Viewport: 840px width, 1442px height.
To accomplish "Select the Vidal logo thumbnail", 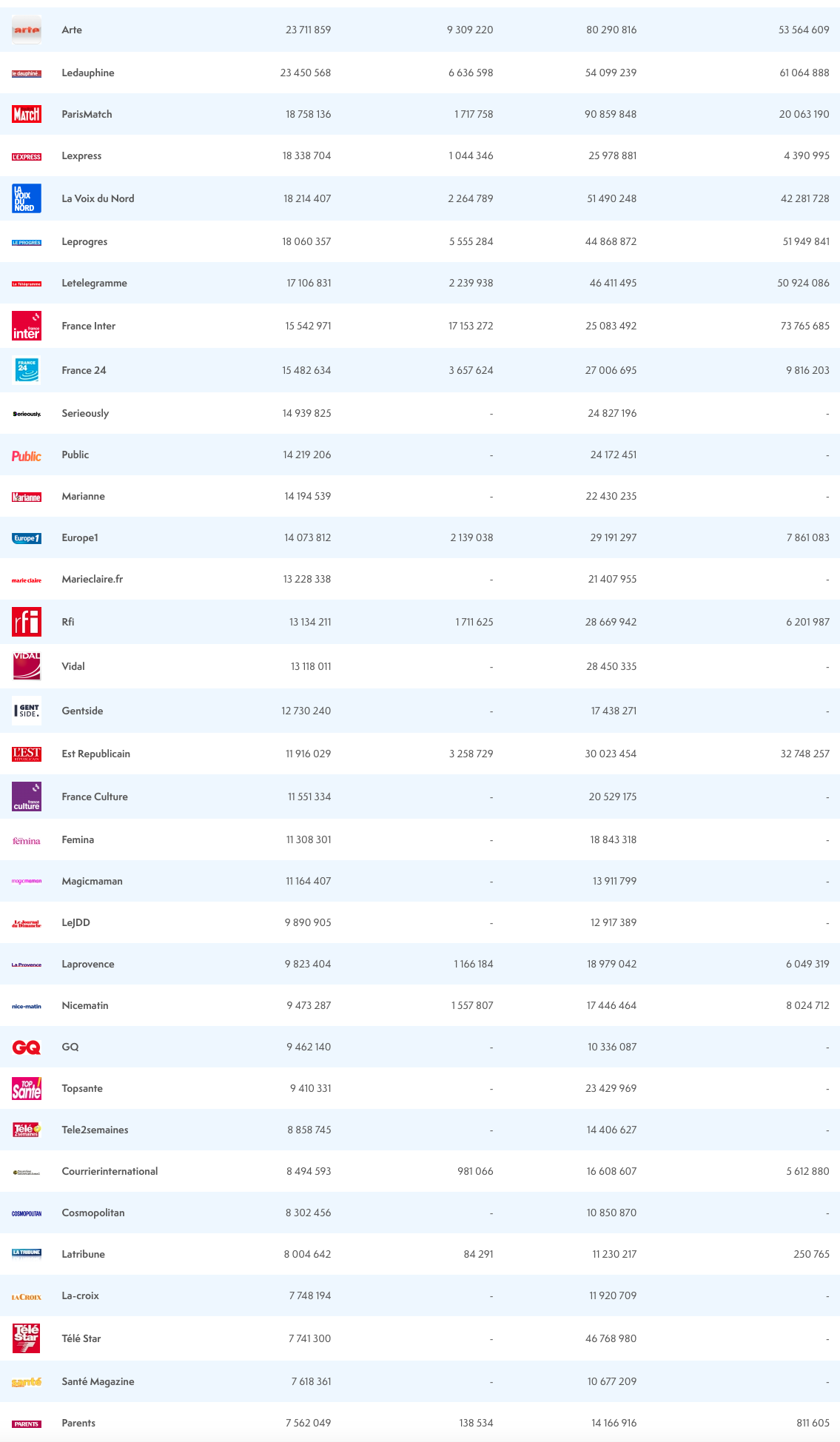I will tap(27, 666).
